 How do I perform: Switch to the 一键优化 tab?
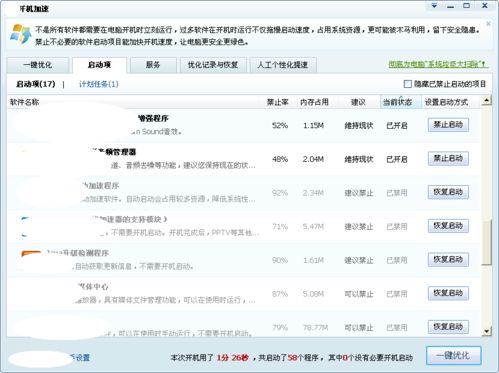click(x=38, y=65)
